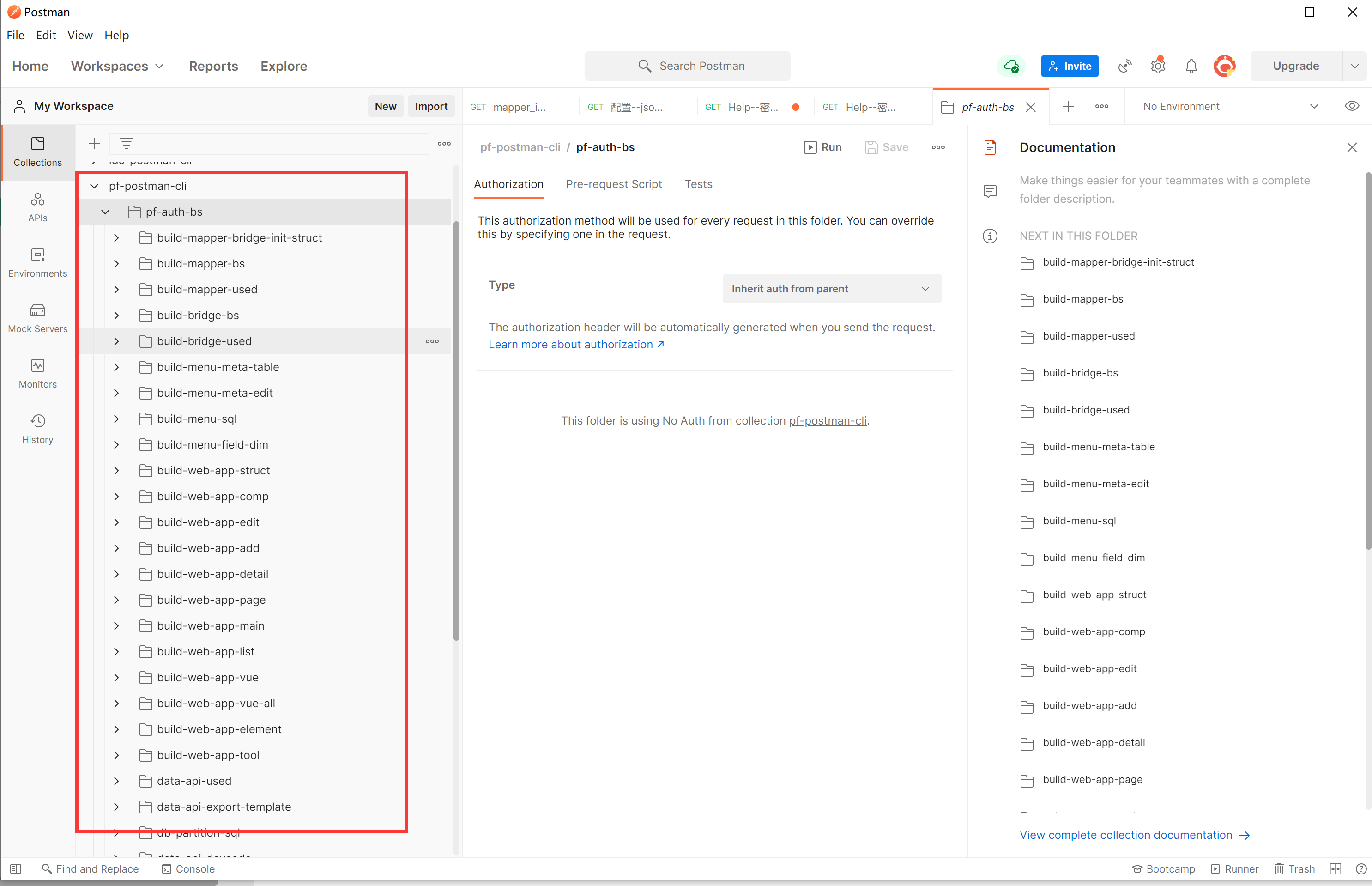Open the Help menu

pos(117,35)
